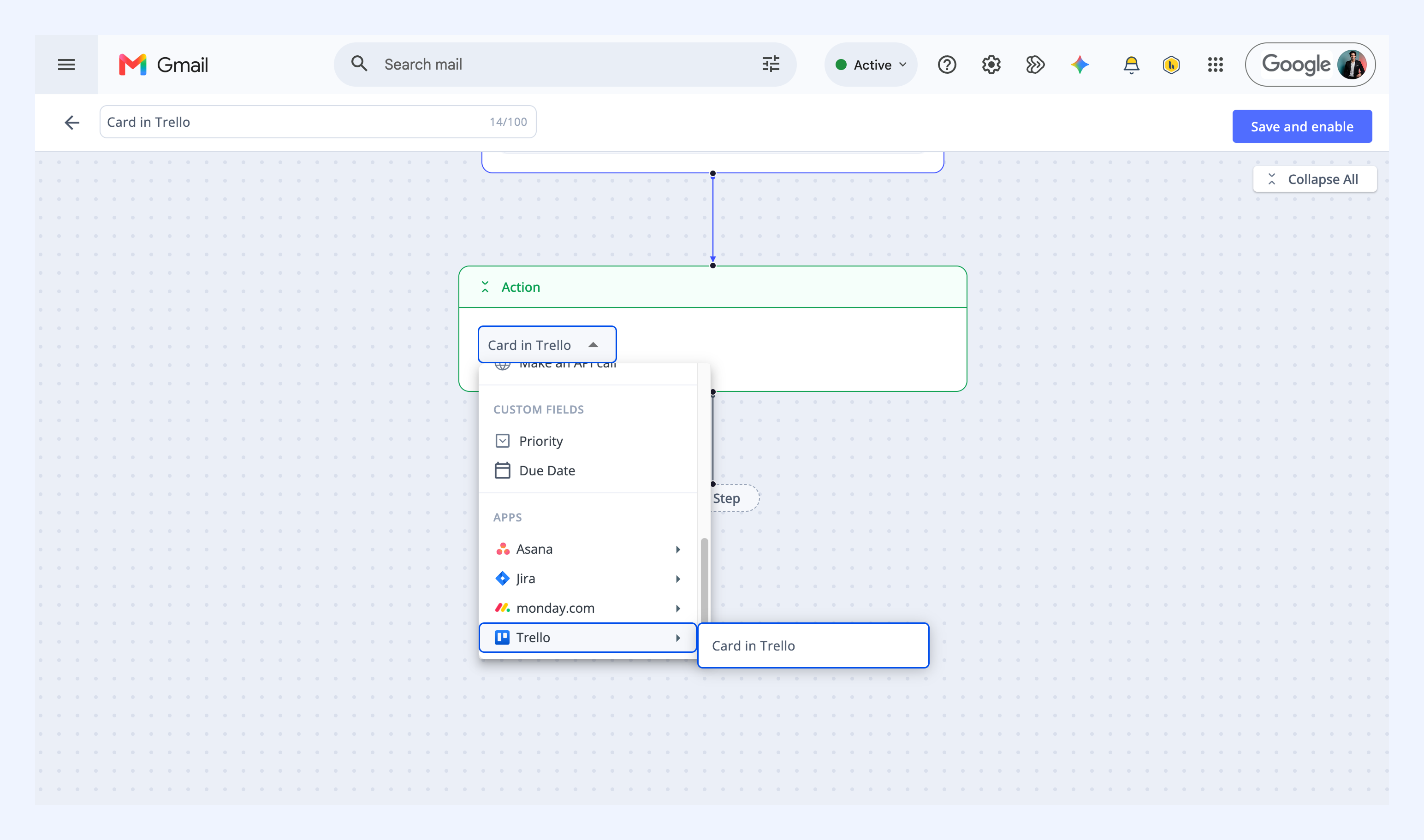The image size is (1424, 840).
Task: Click the CUSTOM FIELDS section heading
Action: [539, 409]
